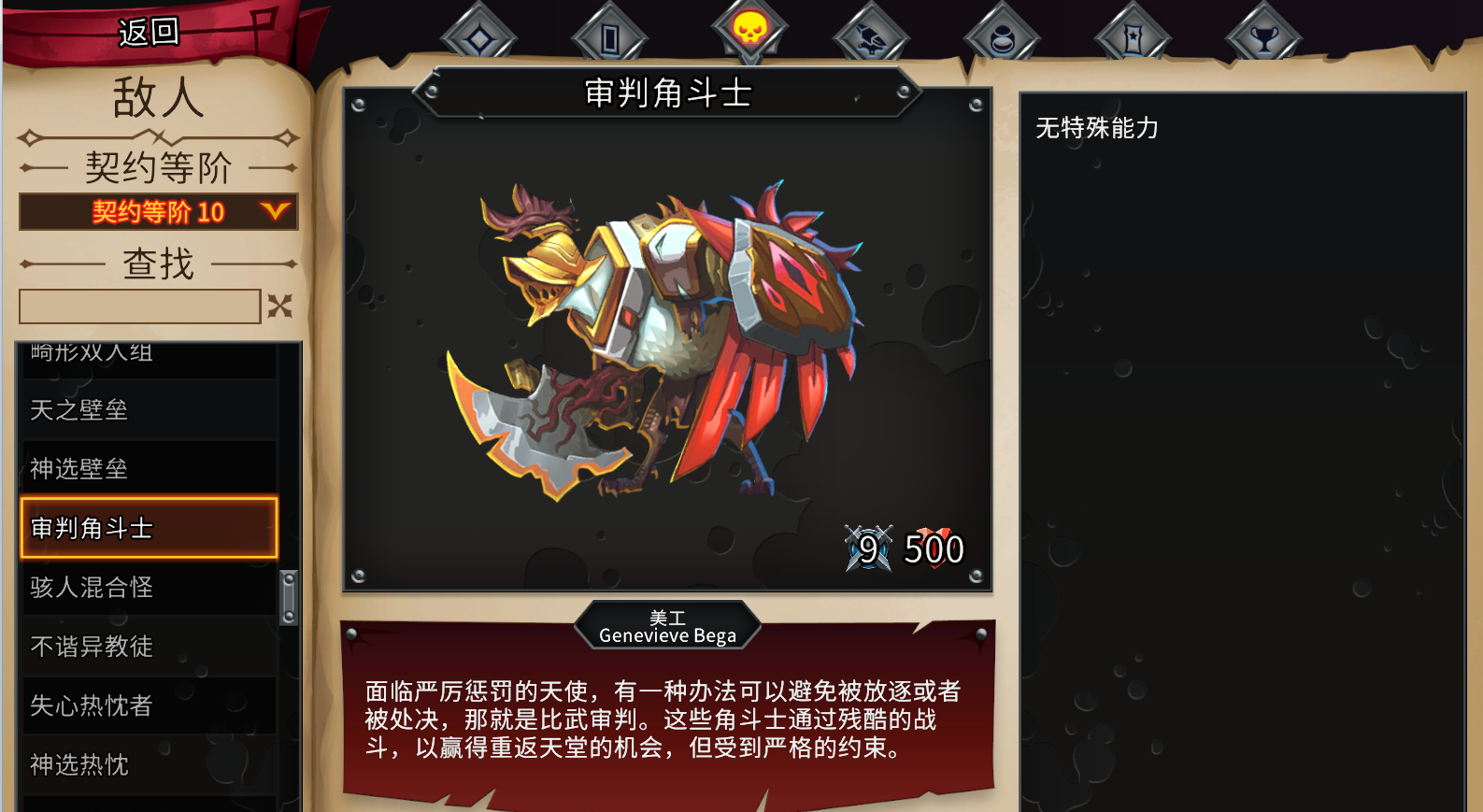This screenshot has height=812, width=1483.
Task: Click the dropdown arrow beside 契约等阶 10
Action: [275, 211]
